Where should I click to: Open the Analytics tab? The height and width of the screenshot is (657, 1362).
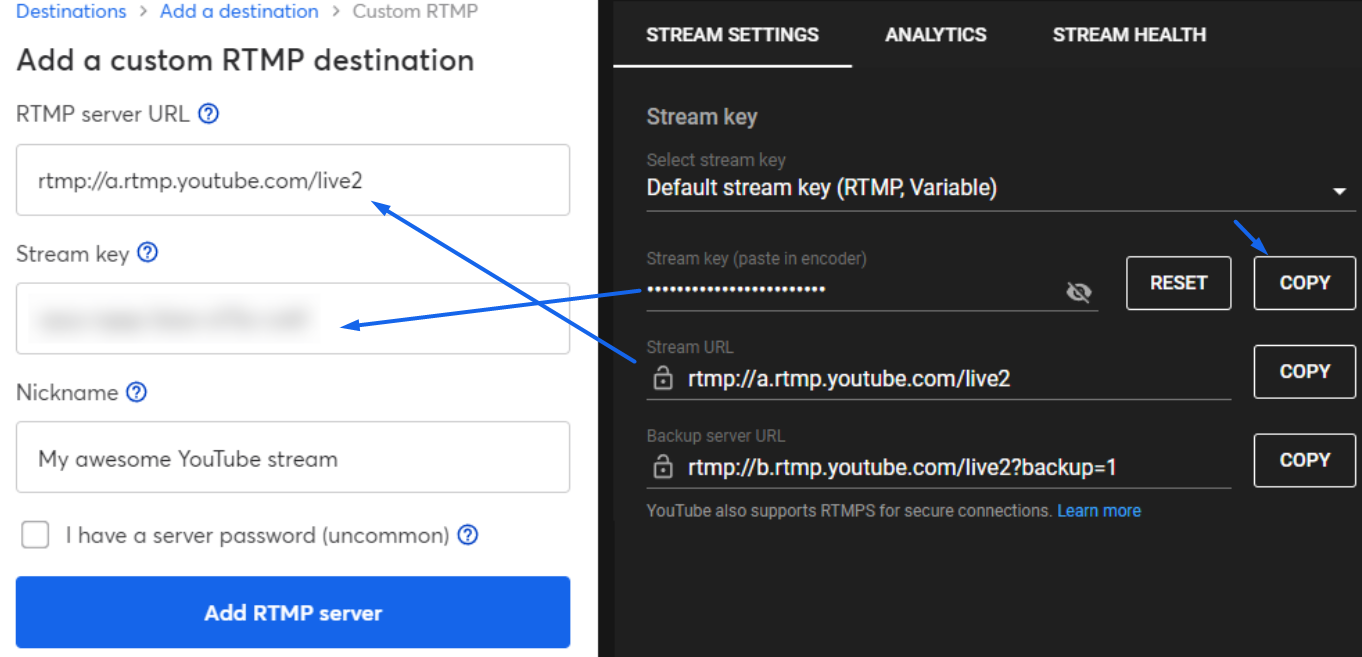pos(935,35)
